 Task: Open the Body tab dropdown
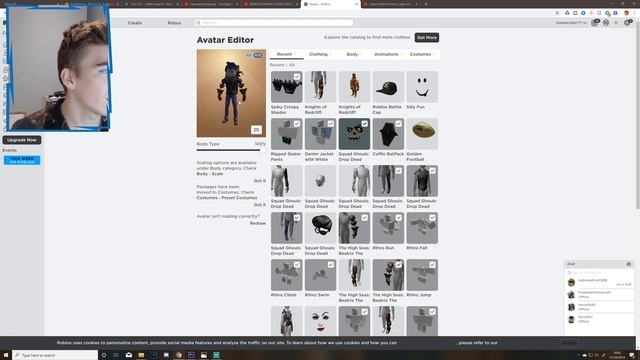354,54
